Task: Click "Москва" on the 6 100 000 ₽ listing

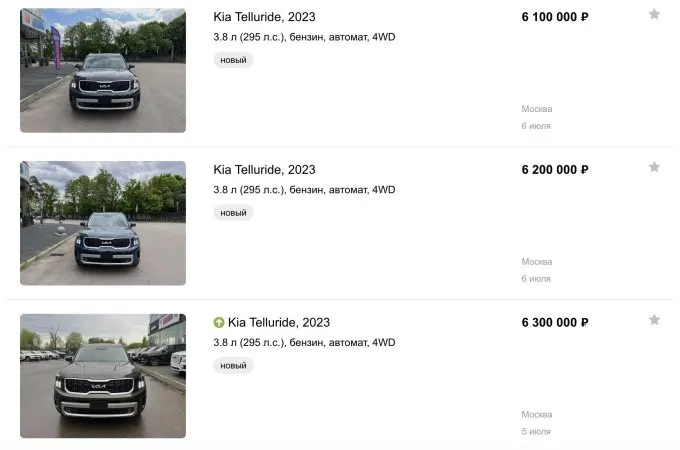Action: click(536, 109)
